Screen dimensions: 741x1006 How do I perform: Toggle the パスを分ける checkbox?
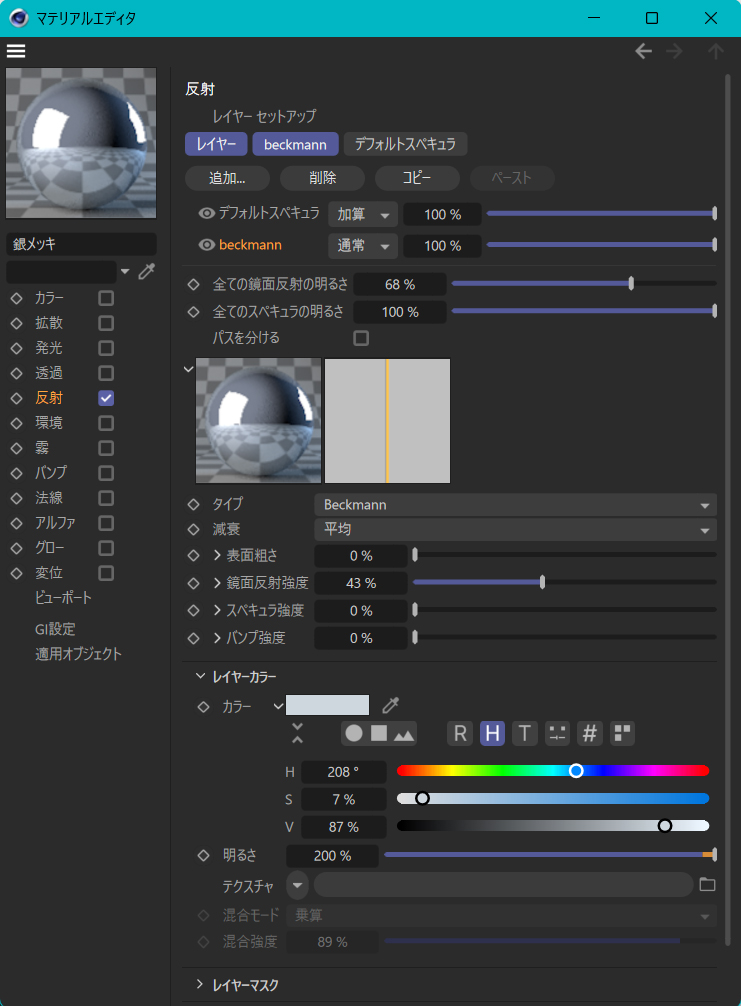click(x=361, y=338)
